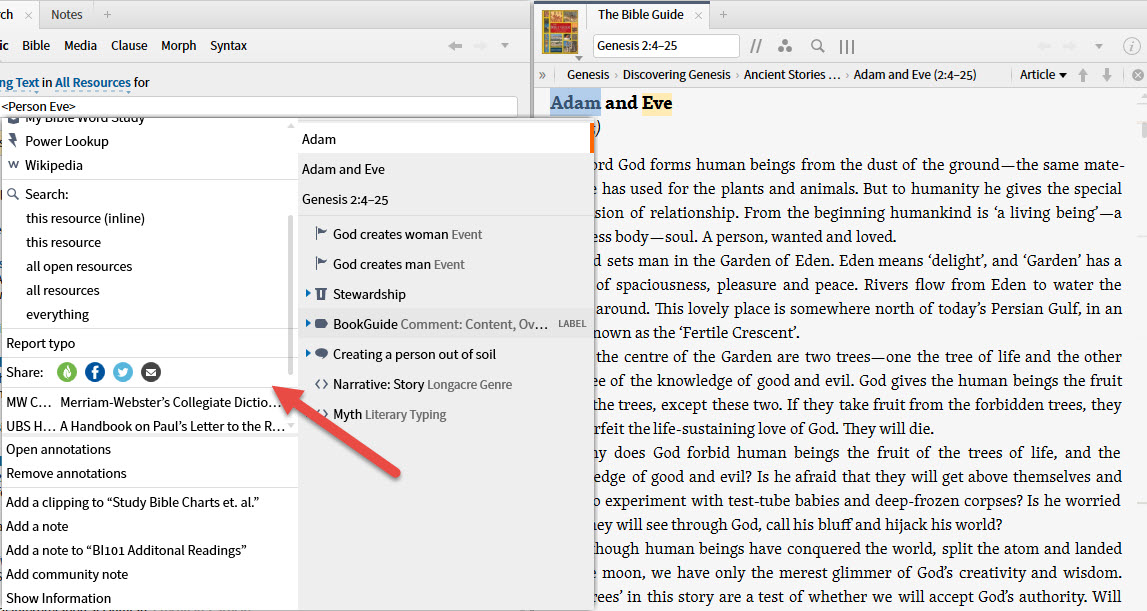Click the All Resources link
Screen dimensions: 1147x611
point(93,83)
